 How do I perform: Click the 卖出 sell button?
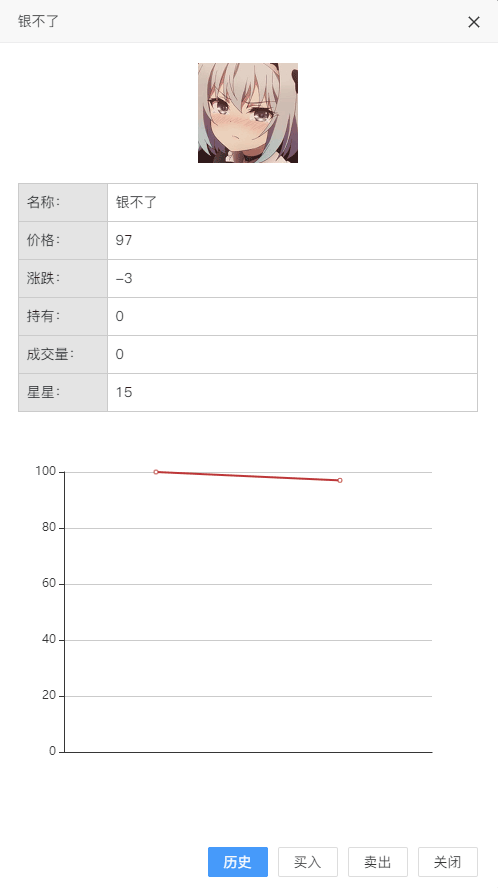[378, 862]
